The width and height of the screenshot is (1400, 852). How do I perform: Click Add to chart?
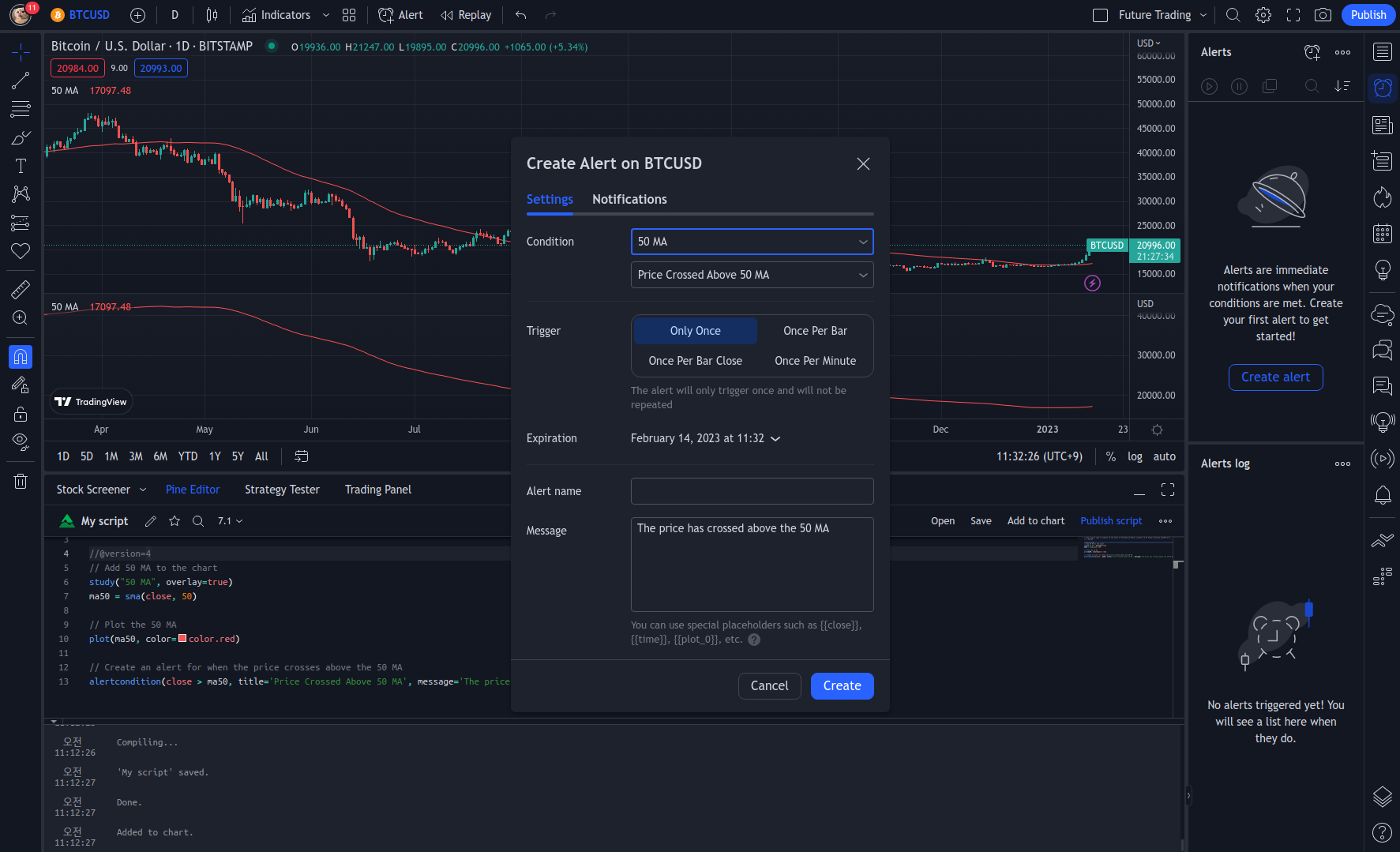coord(1035,521)
